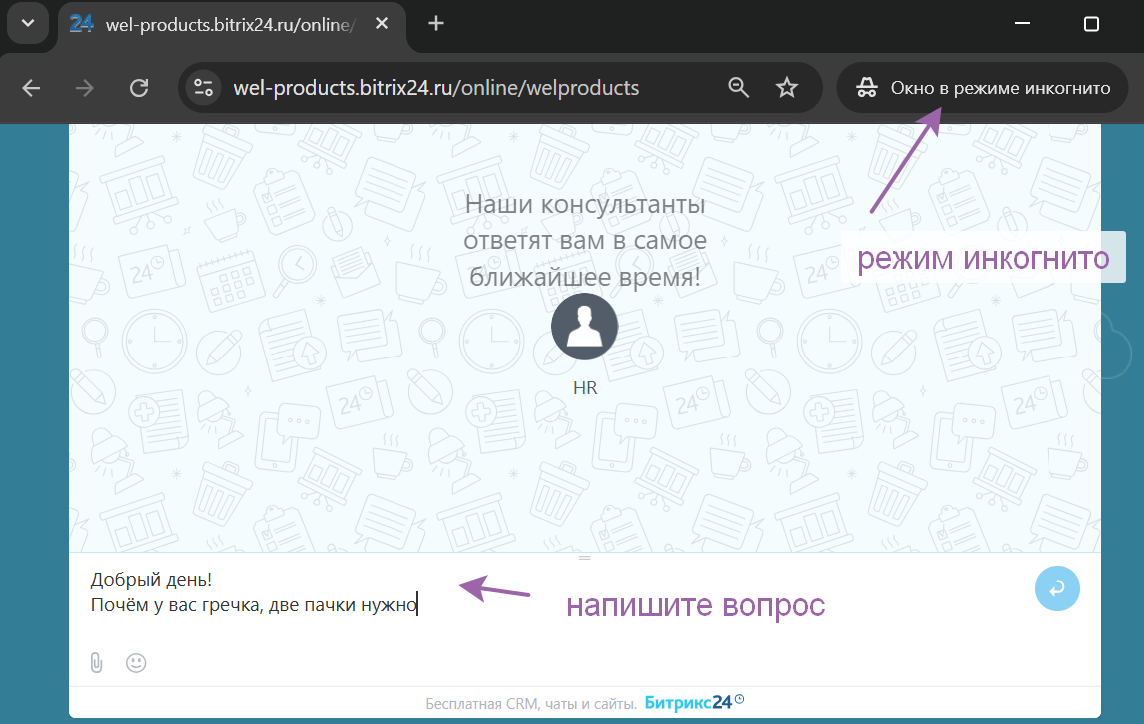
Task: Click in the browser address bar
Action: (435, 88)
